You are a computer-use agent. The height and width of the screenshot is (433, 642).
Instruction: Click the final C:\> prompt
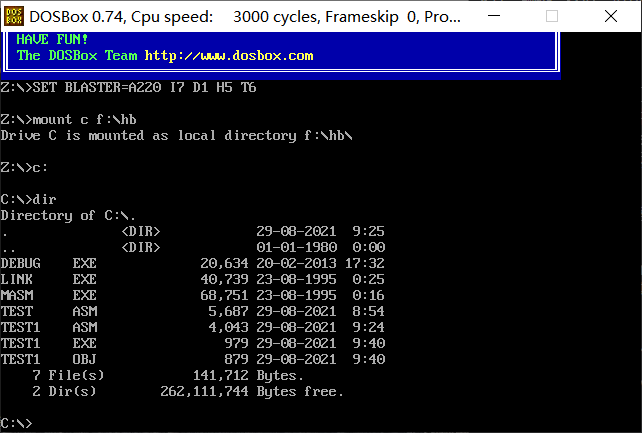[16, 423]
